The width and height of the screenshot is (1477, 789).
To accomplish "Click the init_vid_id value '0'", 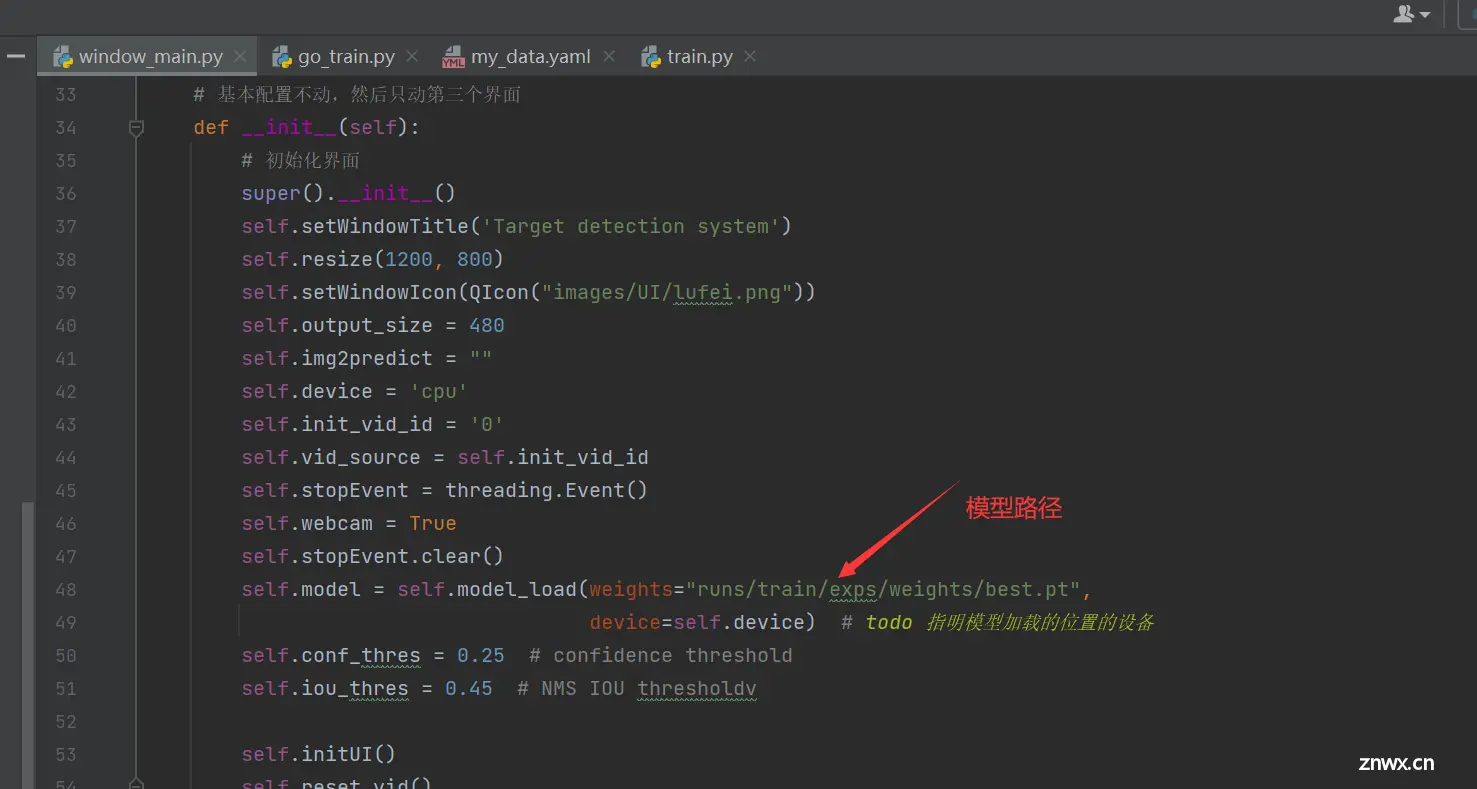I will point(487,424).
